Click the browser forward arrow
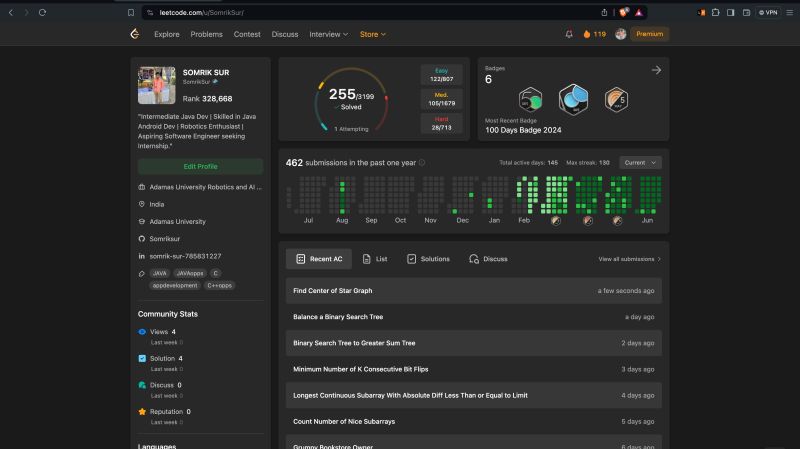This screenshot has height=449, width=800. [26, 12]
